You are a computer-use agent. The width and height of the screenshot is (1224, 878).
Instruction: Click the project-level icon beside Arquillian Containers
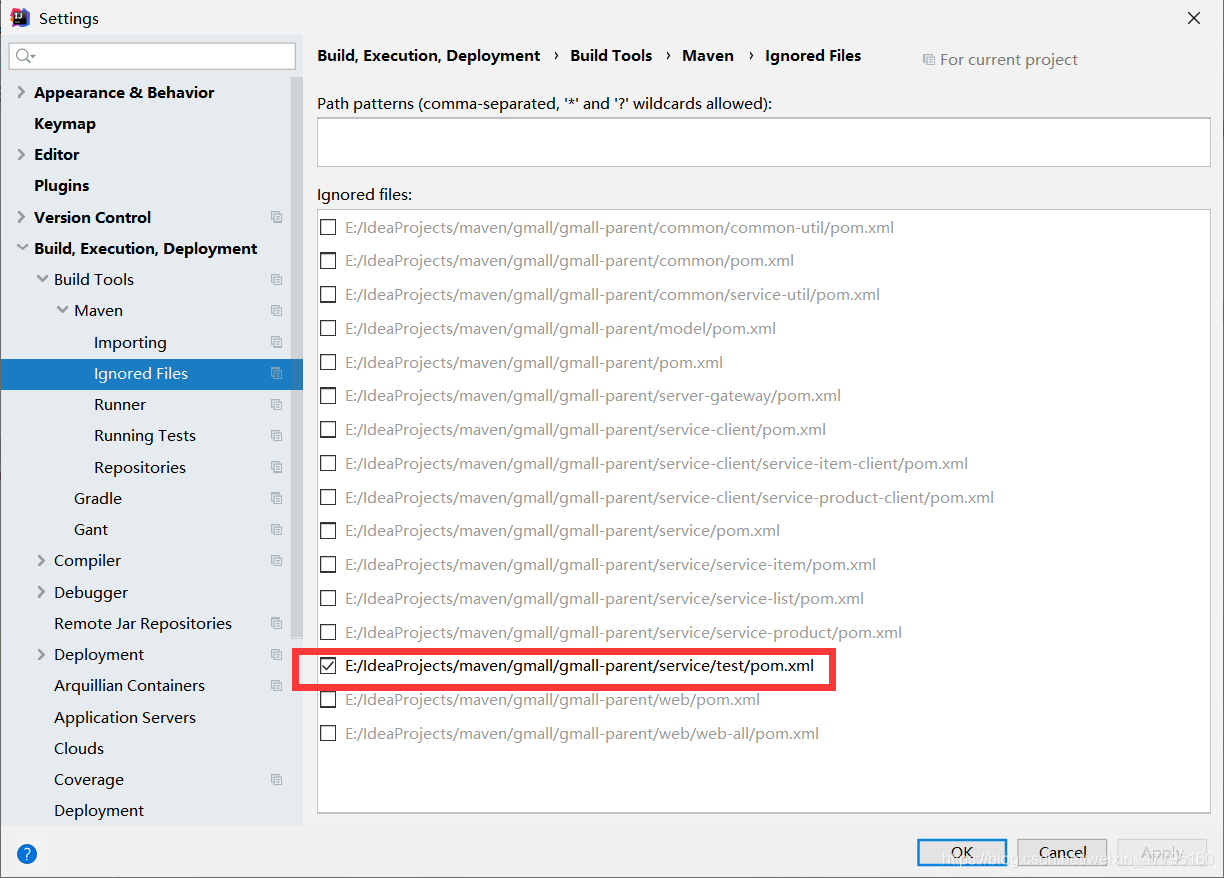pyautogui.click(x=276, y=685)
